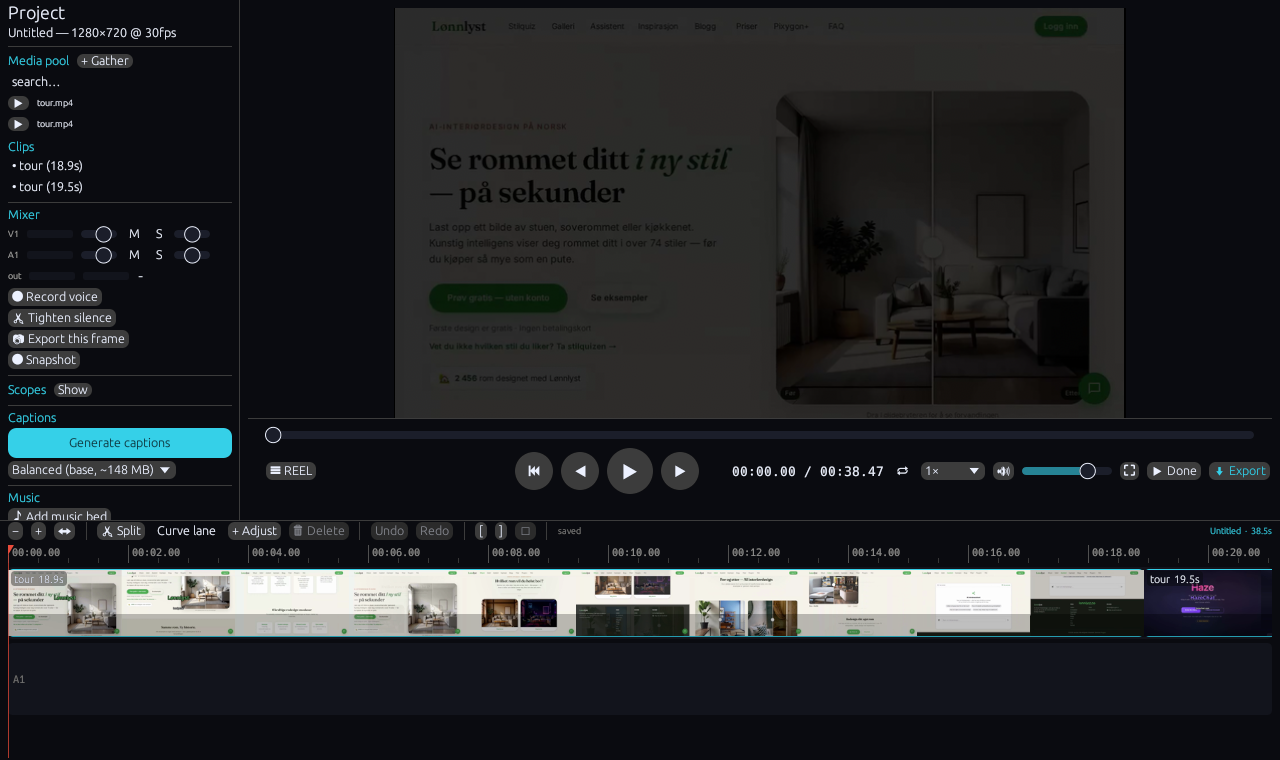Open the caption model dropdown
1280x760 pixels.
(92, 470)
